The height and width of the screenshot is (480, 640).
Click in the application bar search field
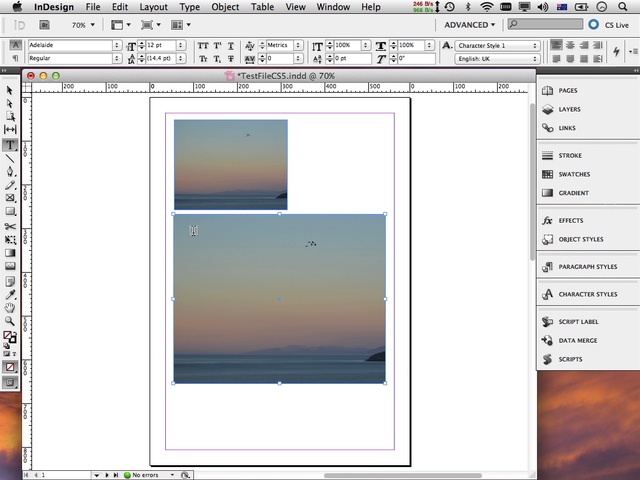click(x=545, y=24)
